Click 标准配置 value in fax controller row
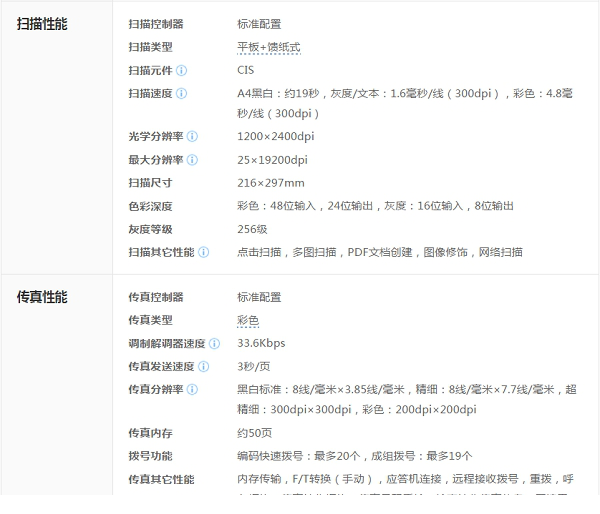The height and width of the screenshot is (514, 600). click(x=259, y=297)
